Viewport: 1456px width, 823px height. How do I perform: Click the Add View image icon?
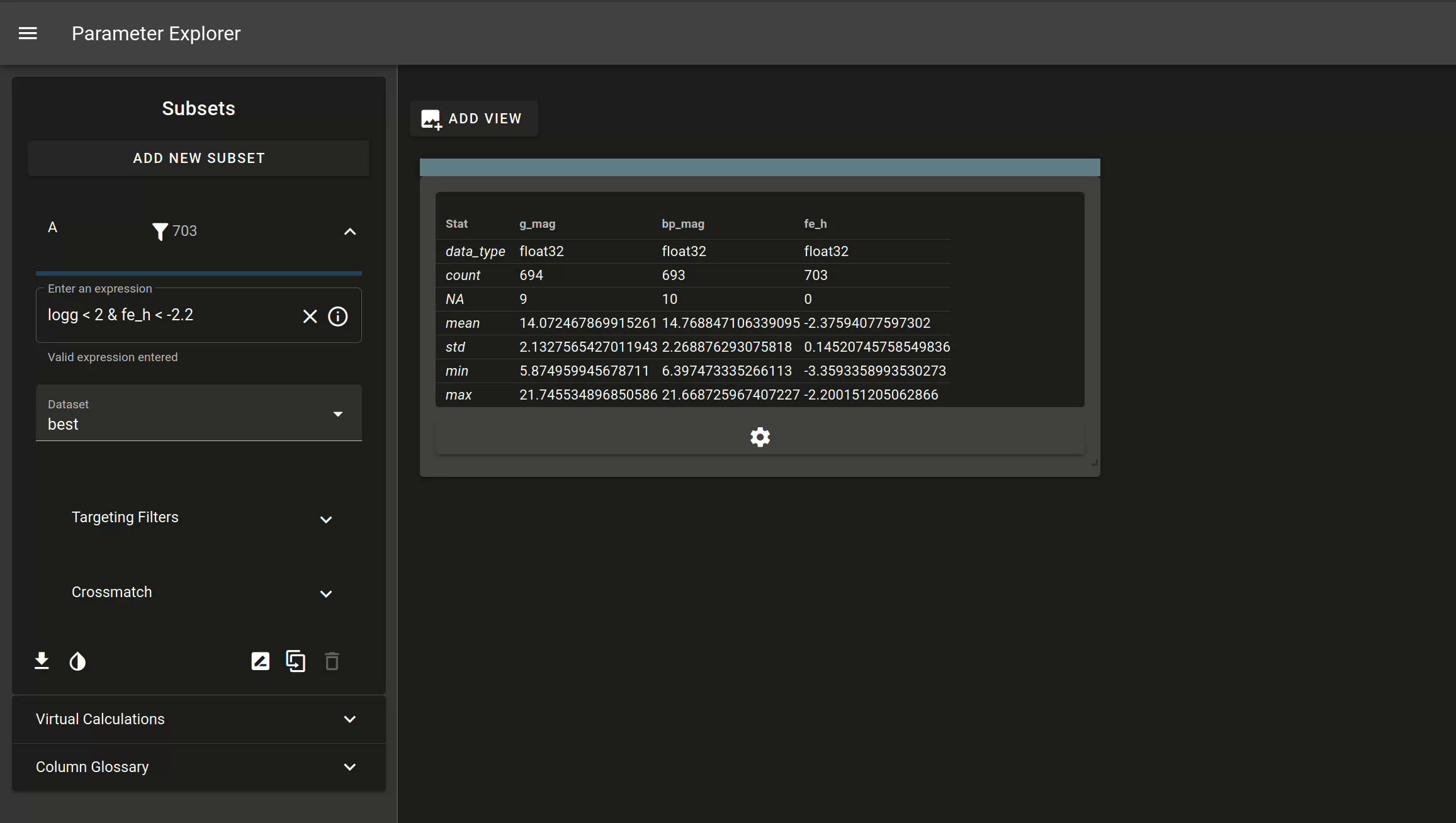click(431, 119)
